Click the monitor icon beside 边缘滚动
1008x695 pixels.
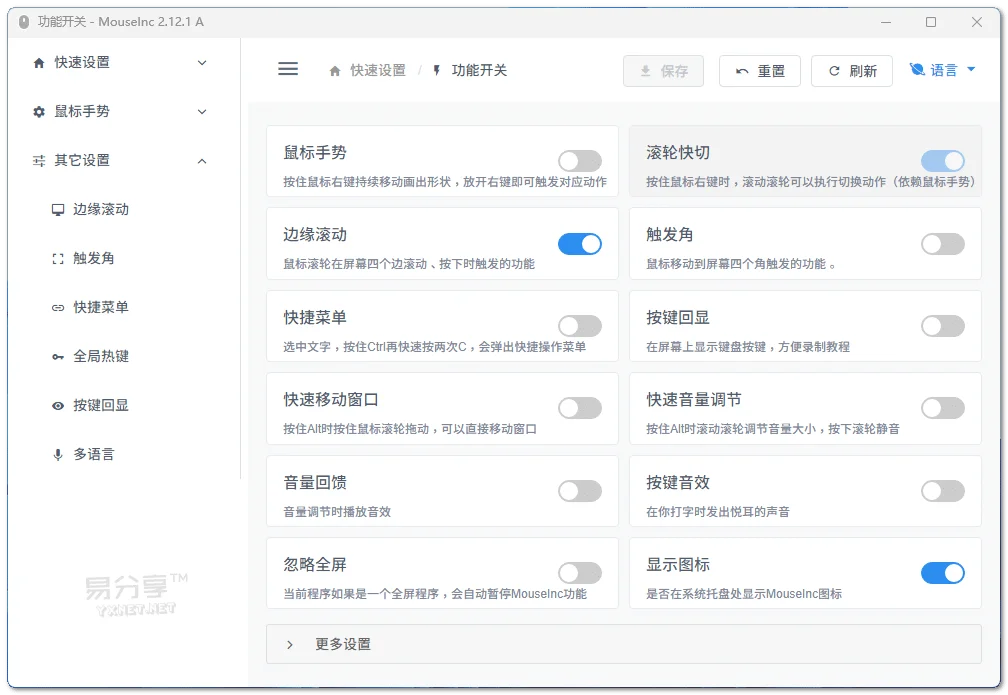tap(58, 210)
